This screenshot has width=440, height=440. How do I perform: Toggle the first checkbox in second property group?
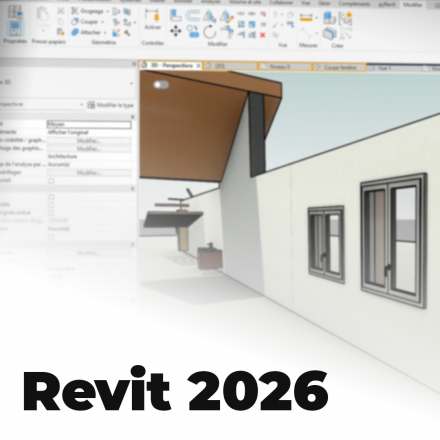51,197
